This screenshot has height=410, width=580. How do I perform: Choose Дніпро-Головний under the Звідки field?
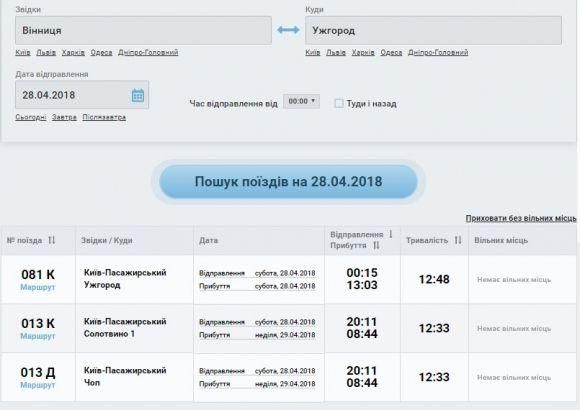(148, 53)
